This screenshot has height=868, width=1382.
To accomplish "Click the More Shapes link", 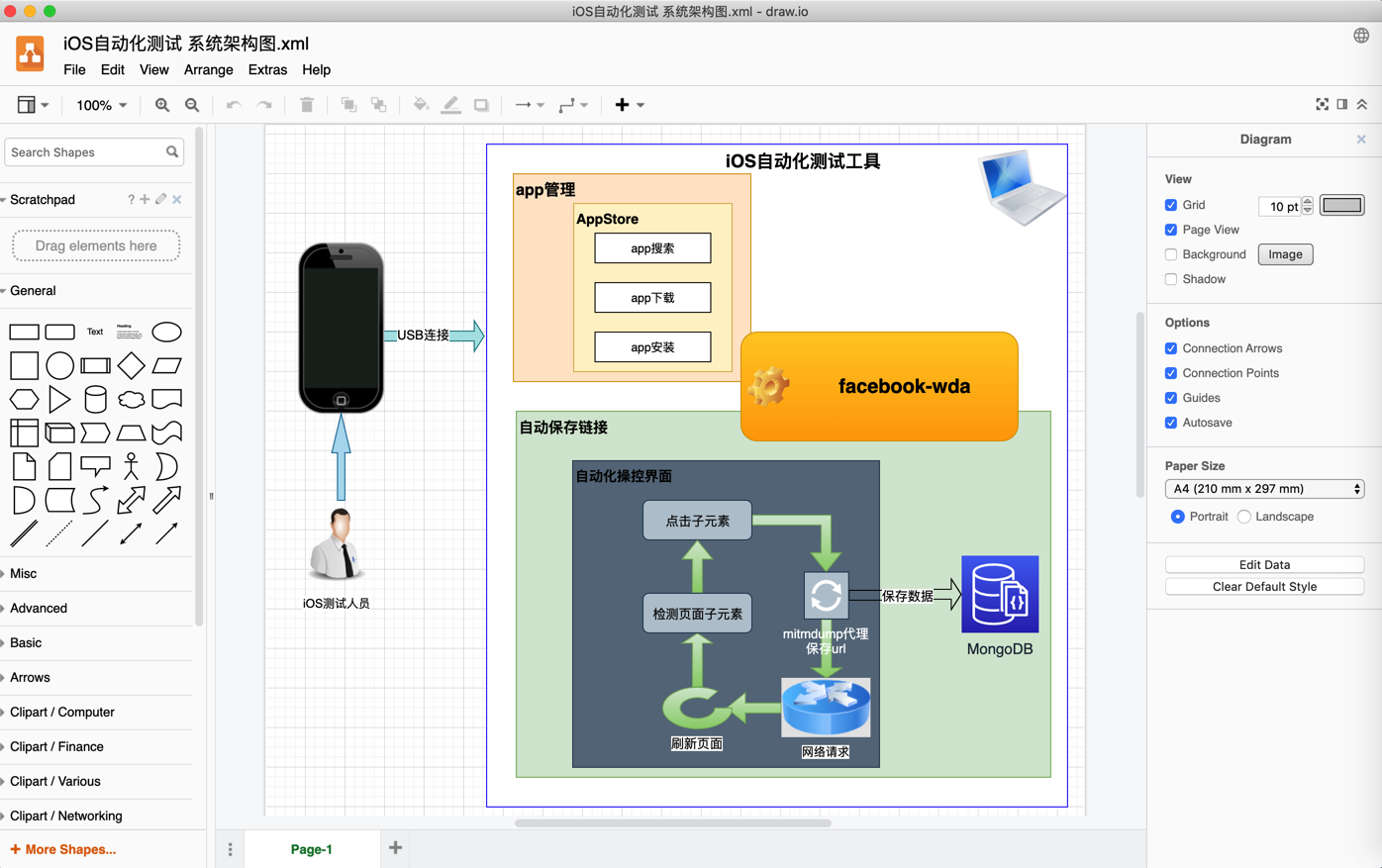I will (63, 849).
